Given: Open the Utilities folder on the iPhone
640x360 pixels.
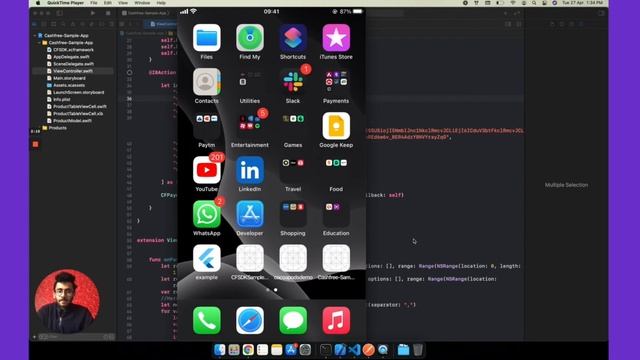Looking at the screenshot, I should click(250, 82).
